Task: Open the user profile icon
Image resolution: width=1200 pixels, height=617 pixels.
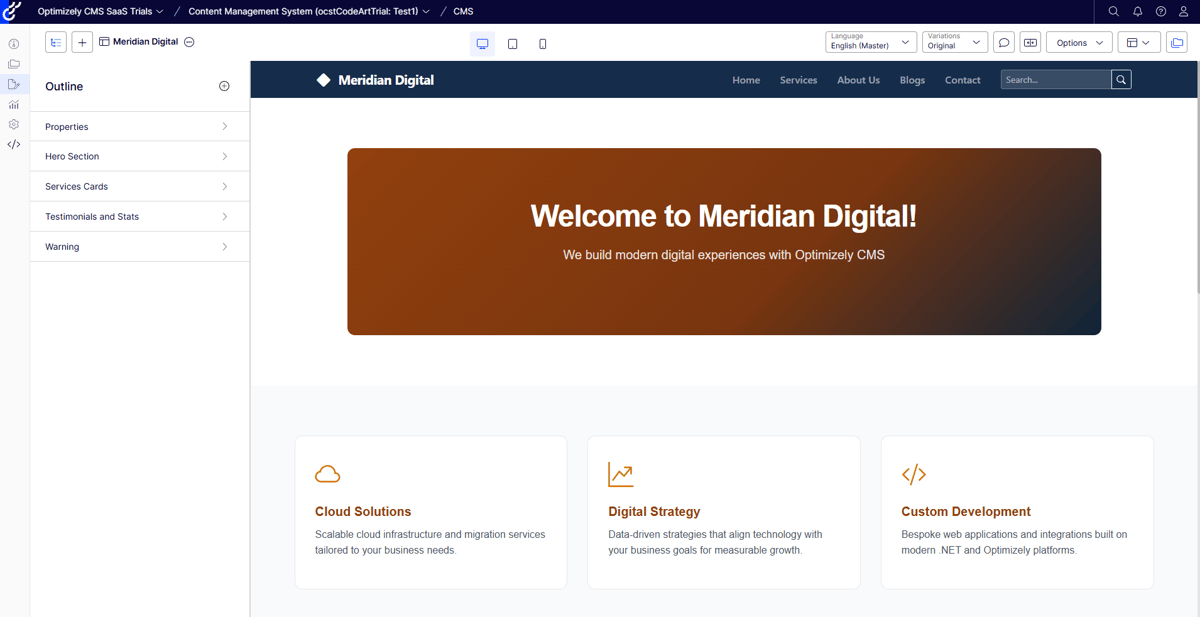Action: click(x=1183, y=11)
